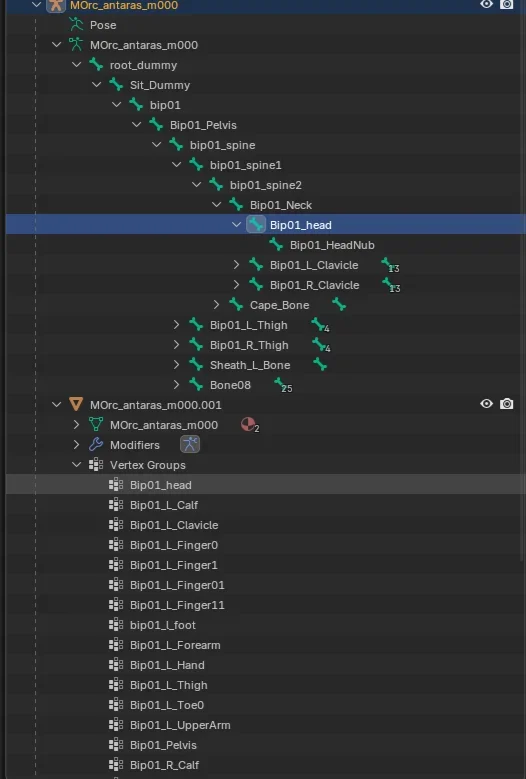Click the highlighted Bip01_head bone icon
Viewport: 526px width, 779px height.
tap(256, 225)
